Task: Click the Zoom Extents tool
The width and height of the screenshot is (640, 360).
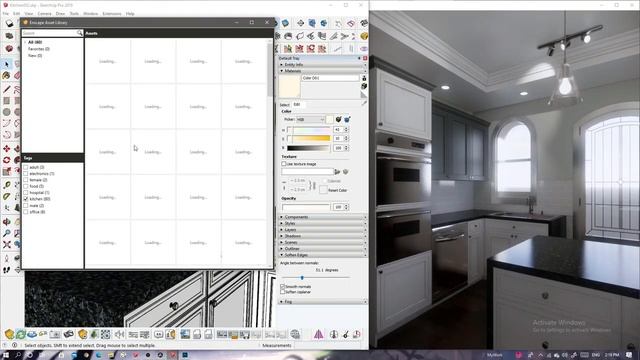Action: pyautogui.click(x=7, y=244)
